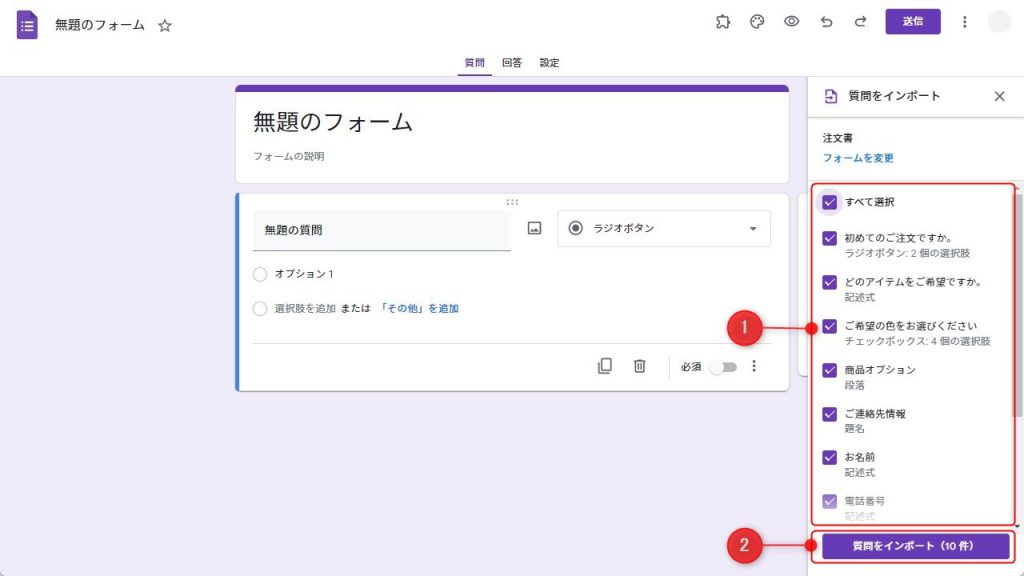Image resolution: width=1024 pixels, height=576 pixels.
Task: Star the 無題のフォーム document
Action: (165, 25)
